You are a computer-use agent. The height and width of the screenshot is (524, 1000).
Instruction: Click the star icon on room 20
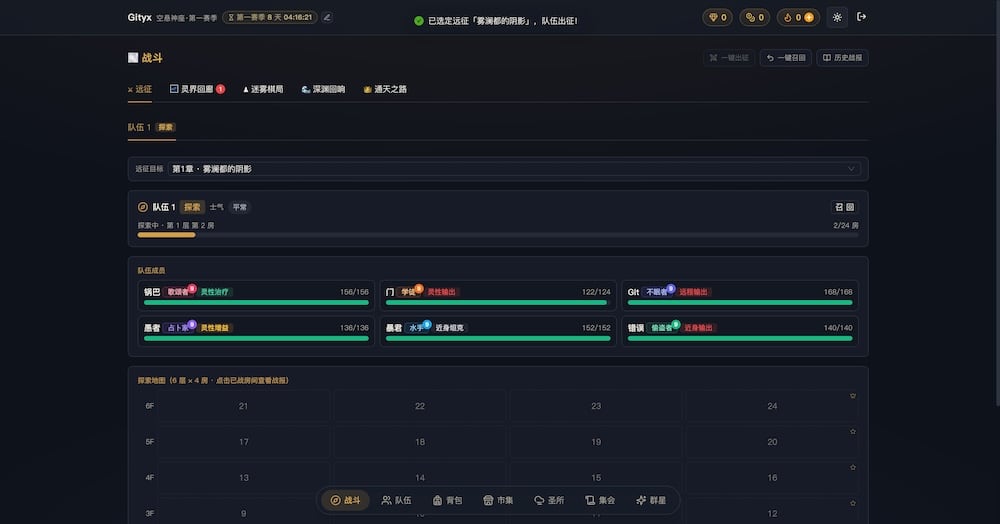point(853,432)
